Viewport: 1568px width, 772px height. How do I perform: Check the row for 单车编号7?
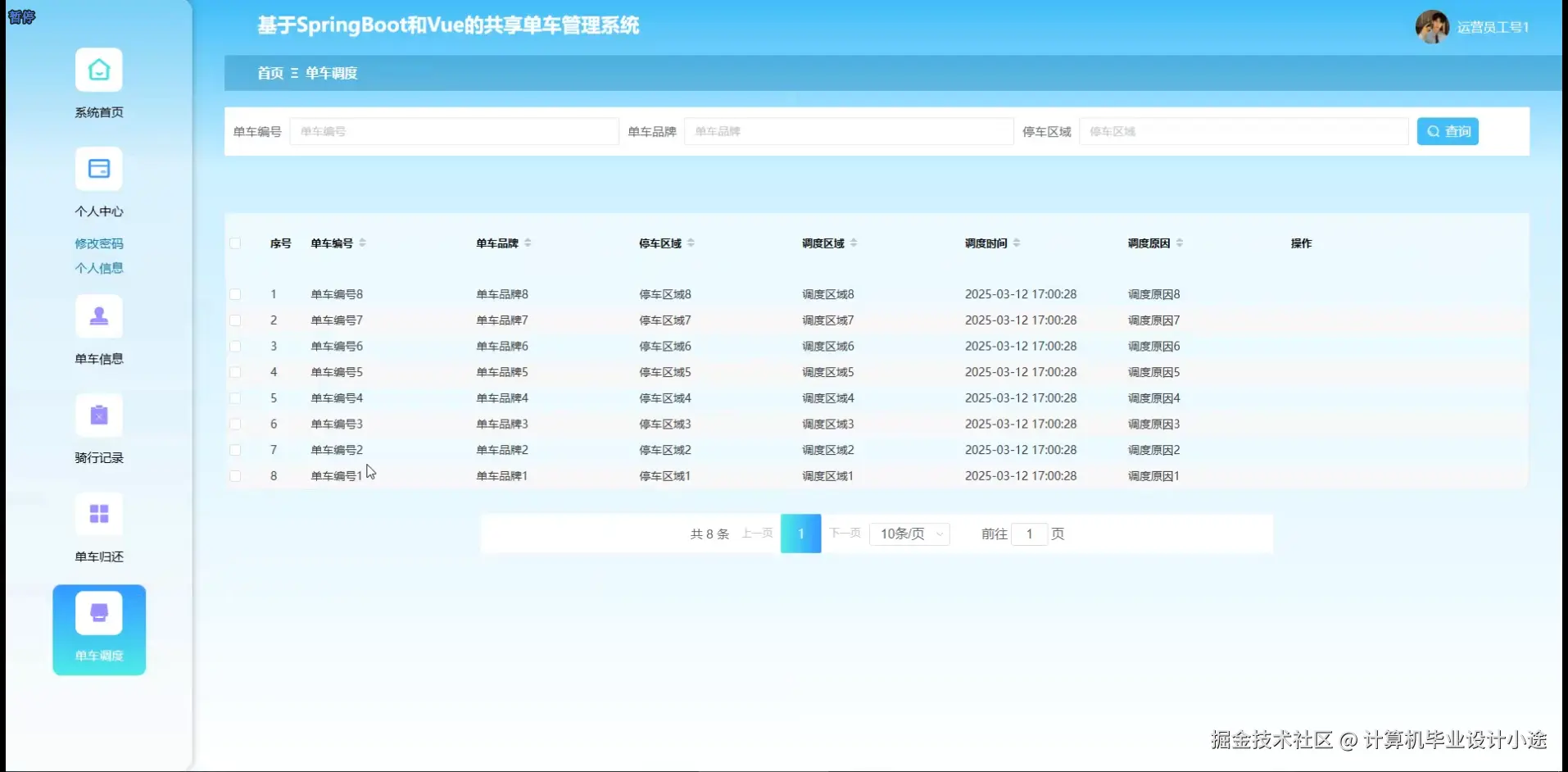(x=235, y=320)
